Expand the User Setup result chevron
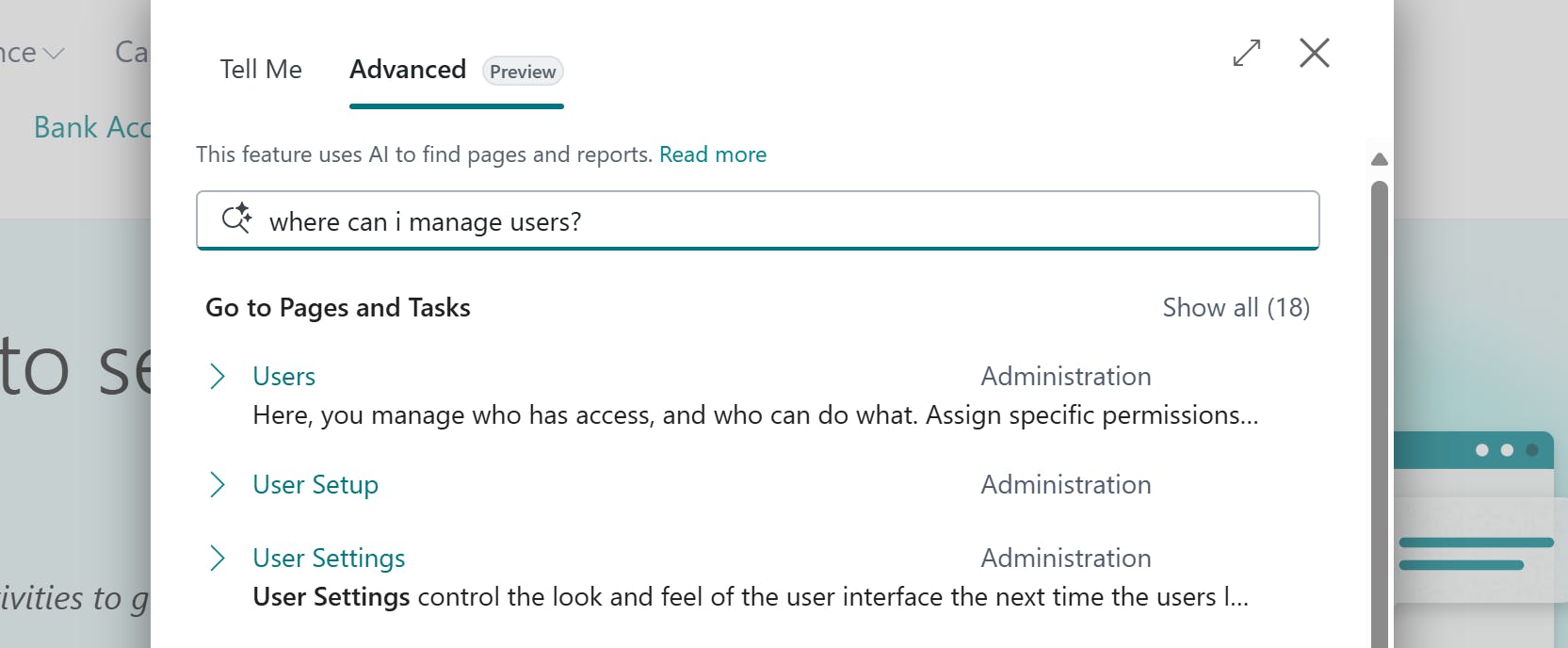This screenshot has width=1568, height=648. (218, 485)
